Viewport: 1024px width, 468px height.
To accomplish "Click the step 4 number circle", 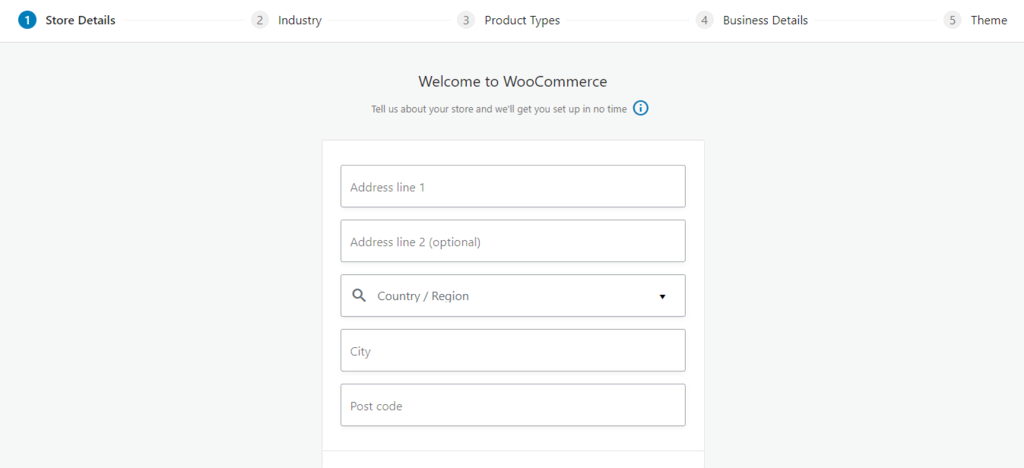I will pos(705,20).
